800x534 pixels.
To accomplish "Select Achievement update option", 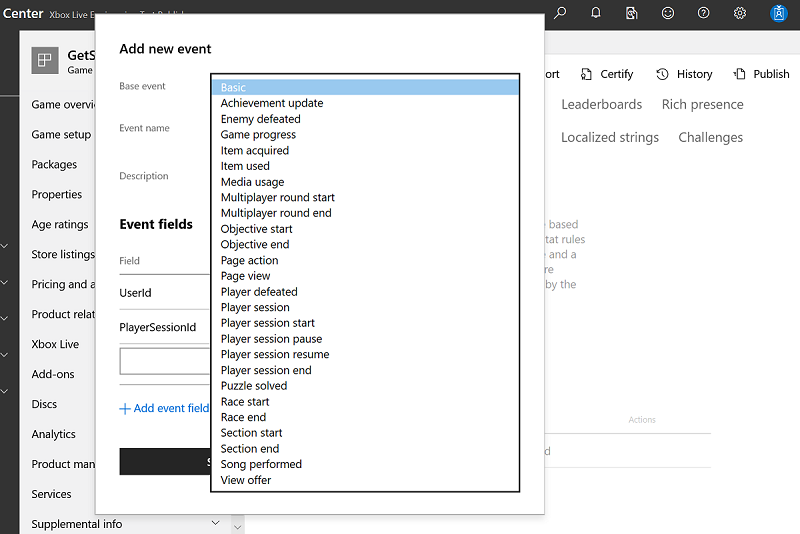I will click(x=365, y=103).
